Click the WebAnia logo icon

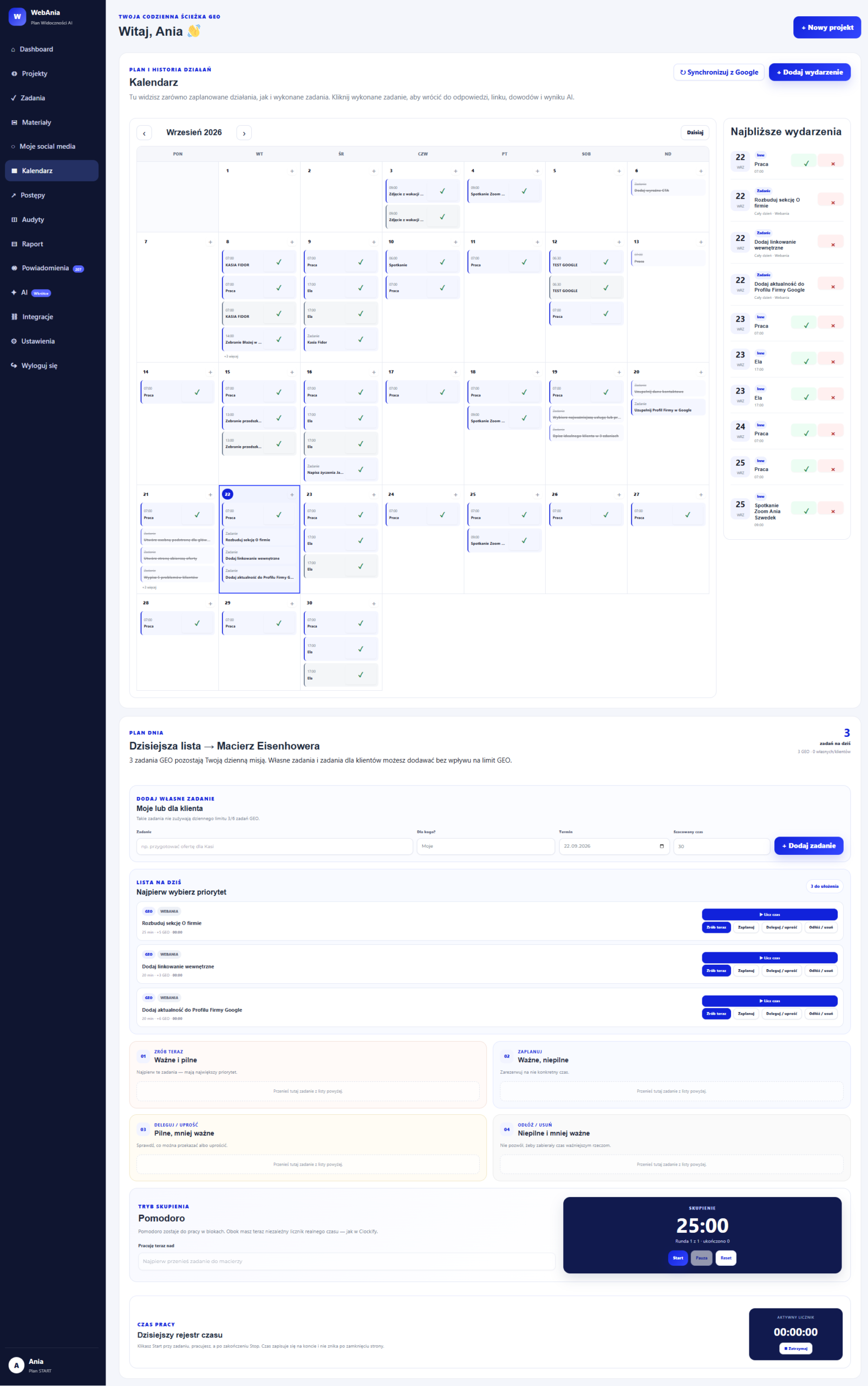(17, 17)
